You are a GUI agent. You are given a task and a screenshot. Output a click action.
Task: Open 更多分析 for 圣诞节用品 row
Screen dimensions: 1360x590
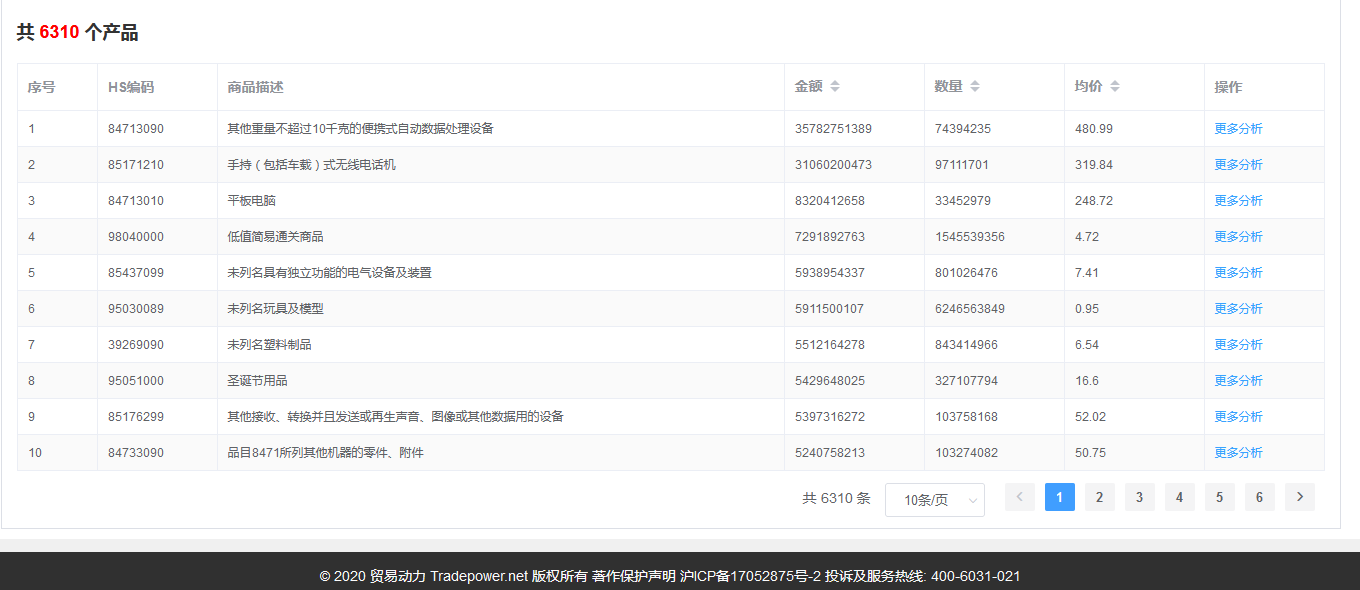tap(1238, 381)
